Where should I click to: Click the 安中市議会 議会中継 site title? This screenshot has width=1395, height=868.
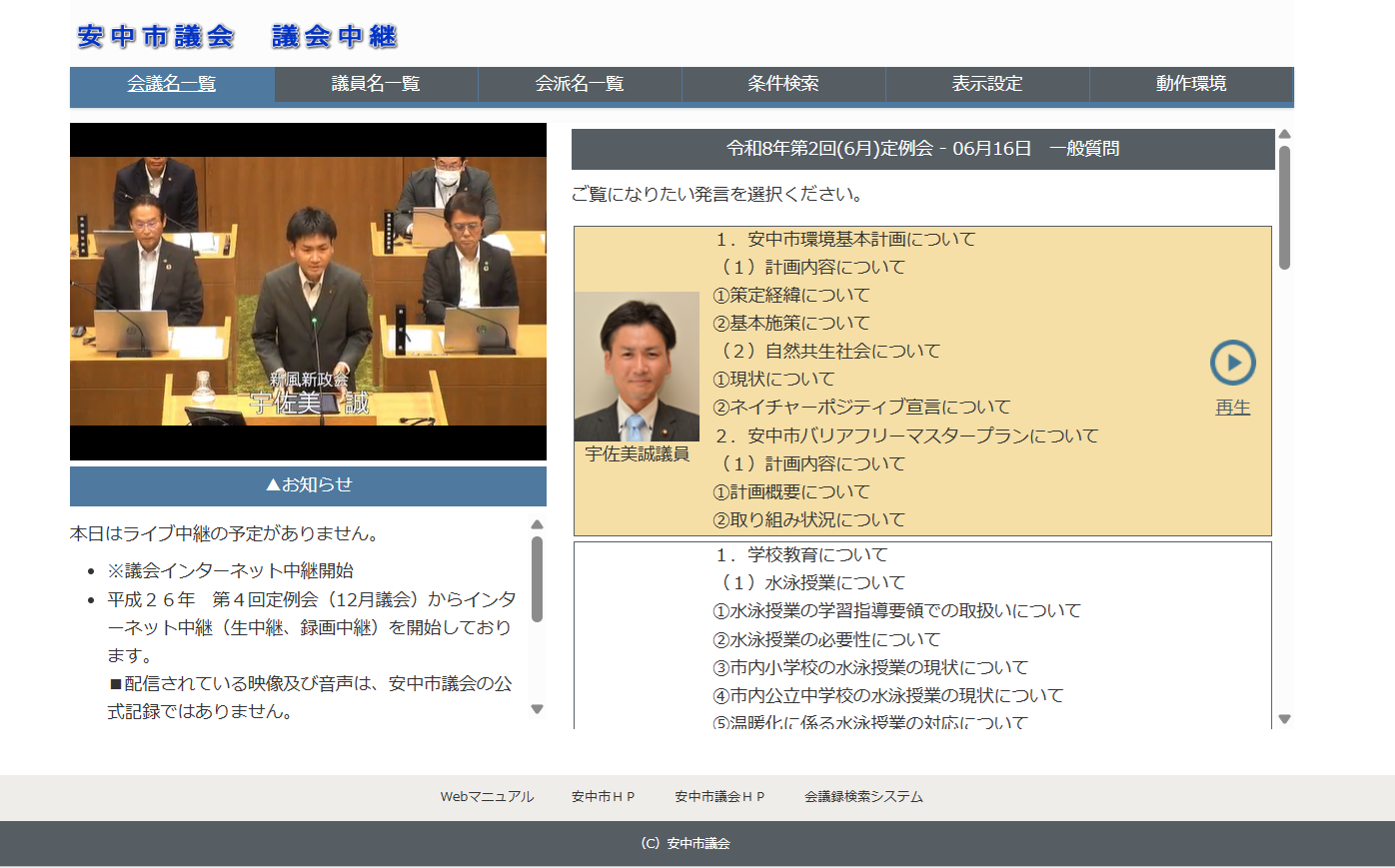click(237, 37)
